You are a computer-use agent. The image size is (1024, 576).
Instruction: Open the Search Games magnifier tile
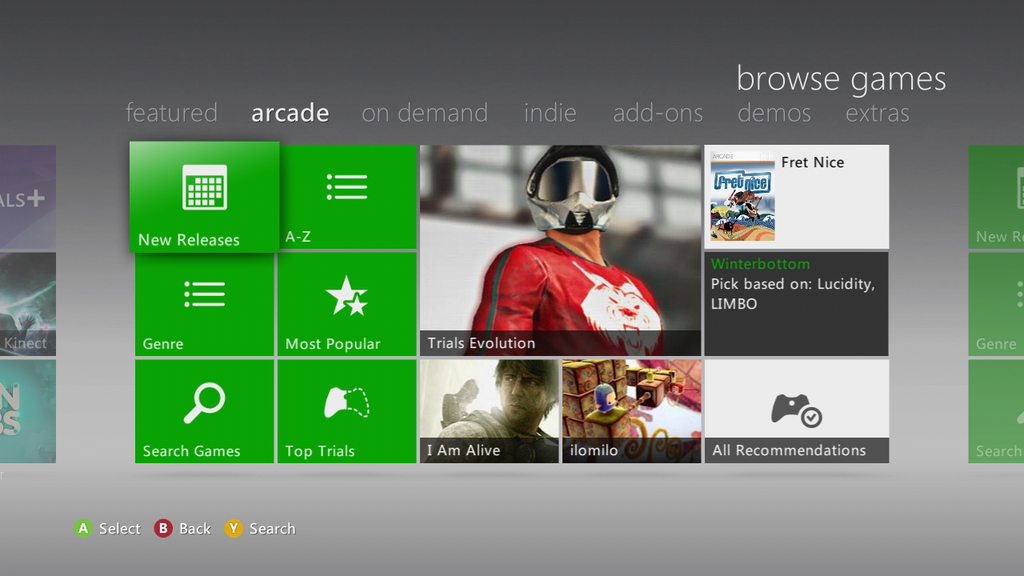point(204,411)
